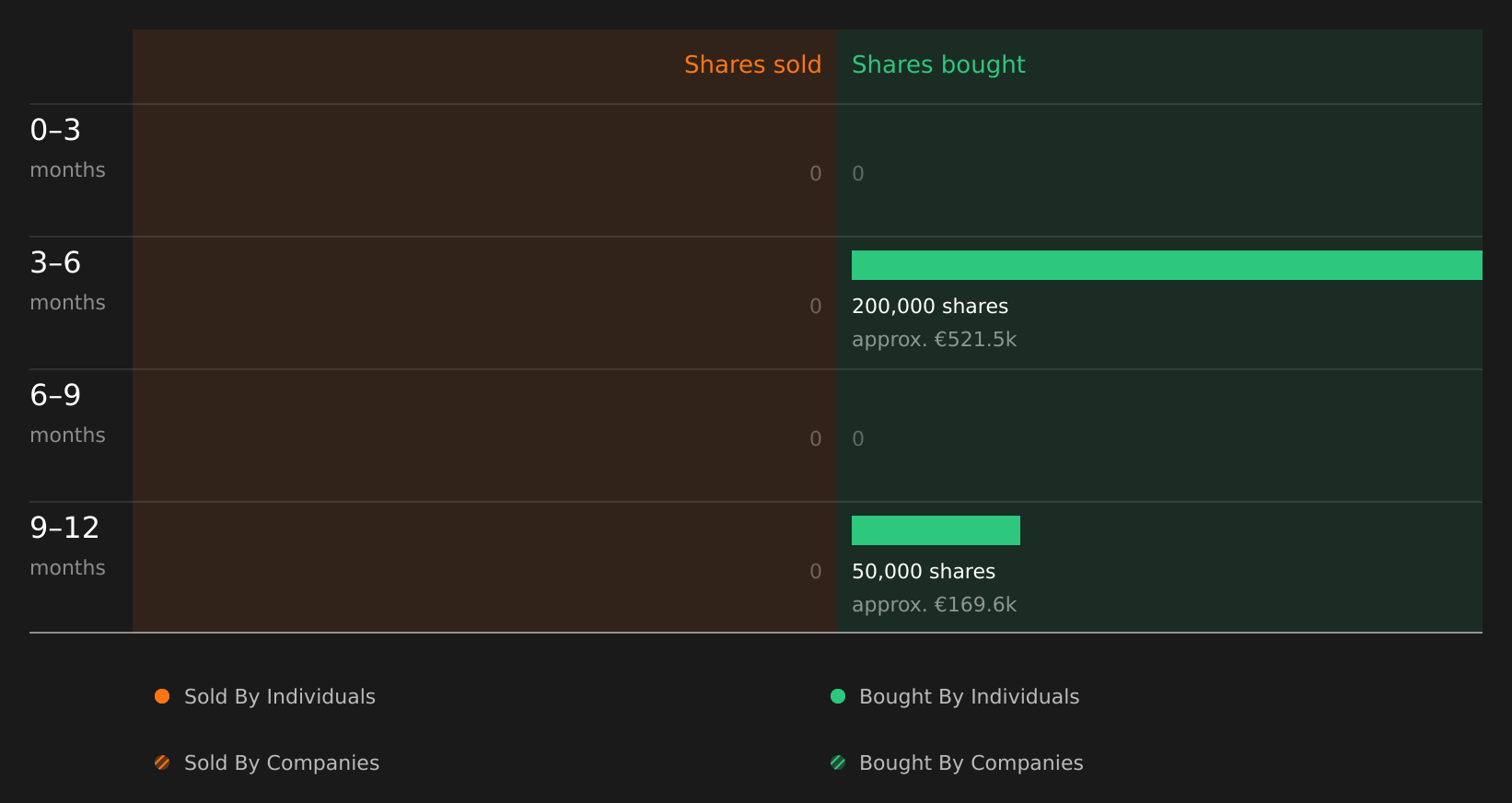Click the green Bought By Individuals legend dot
Screen dimensions: 1512x803
[838, 696]
